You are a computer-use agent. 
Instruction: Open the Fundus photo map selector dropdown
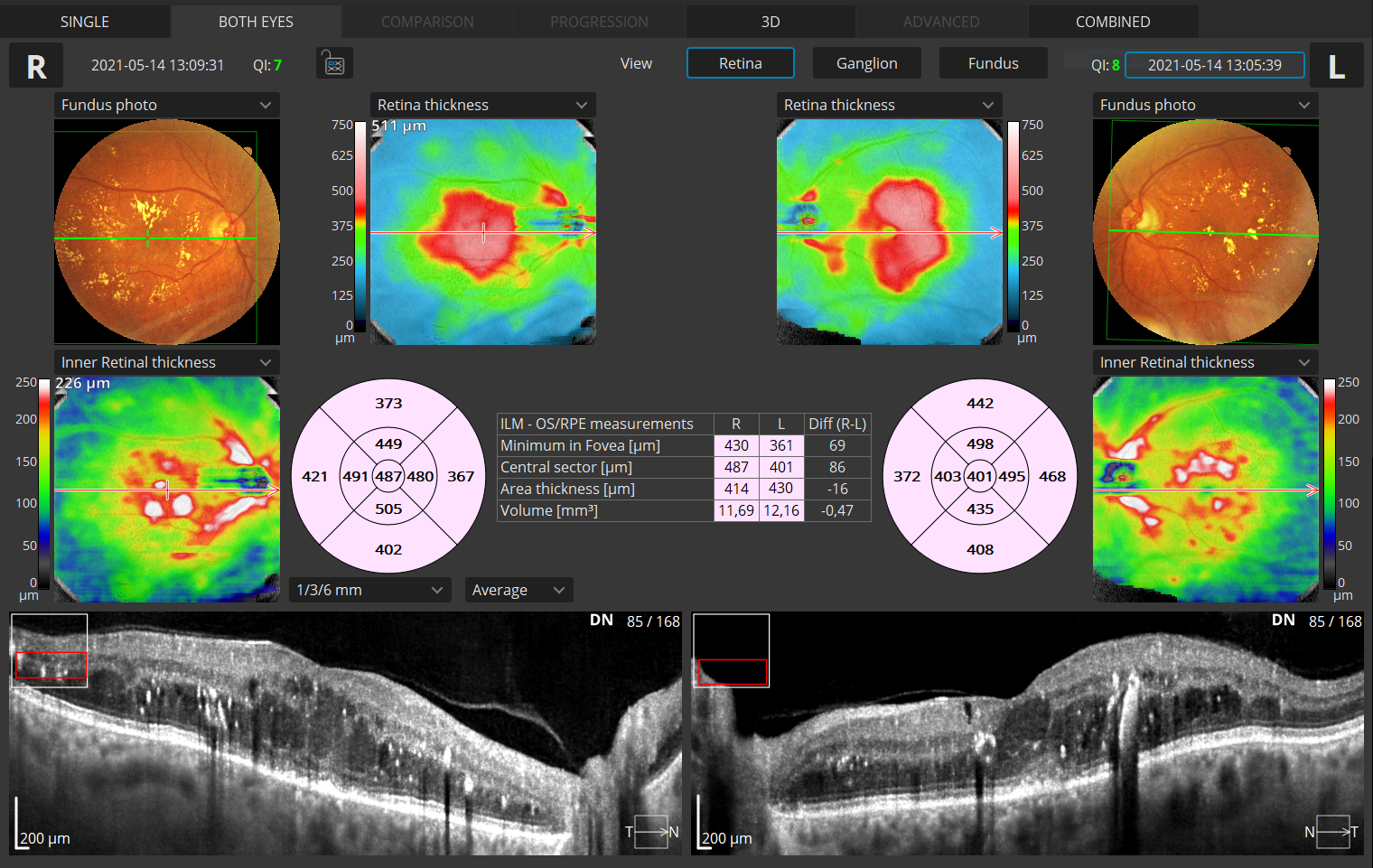166,104
